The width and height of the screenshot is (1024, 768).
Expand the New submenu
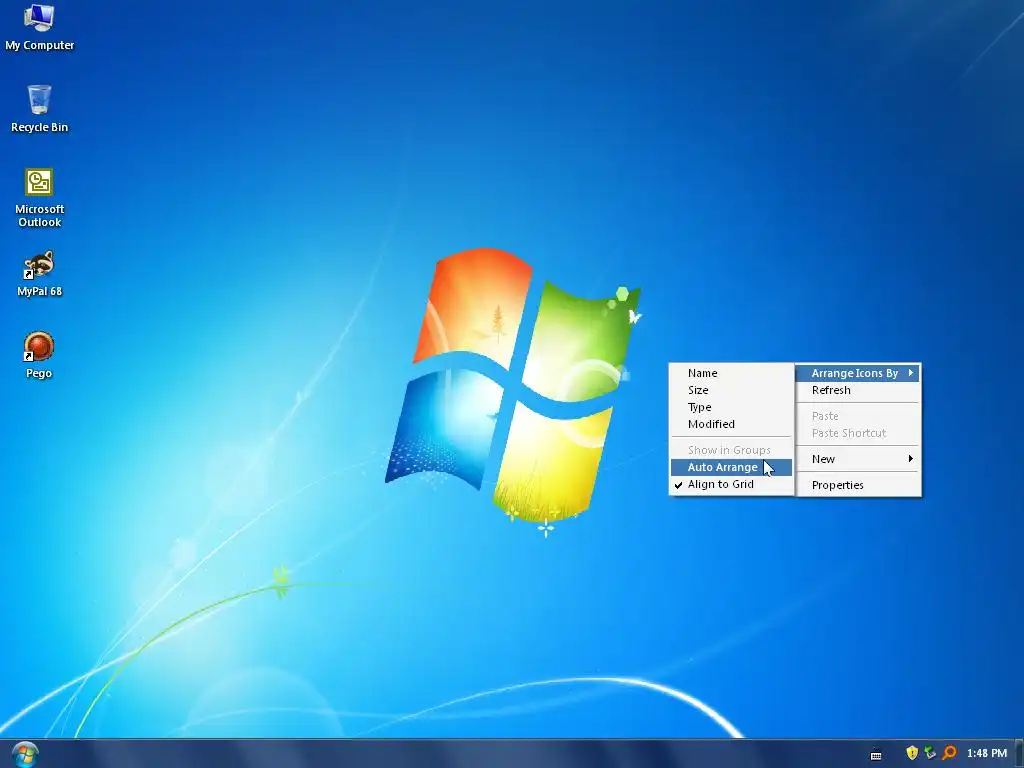[858, 459]
